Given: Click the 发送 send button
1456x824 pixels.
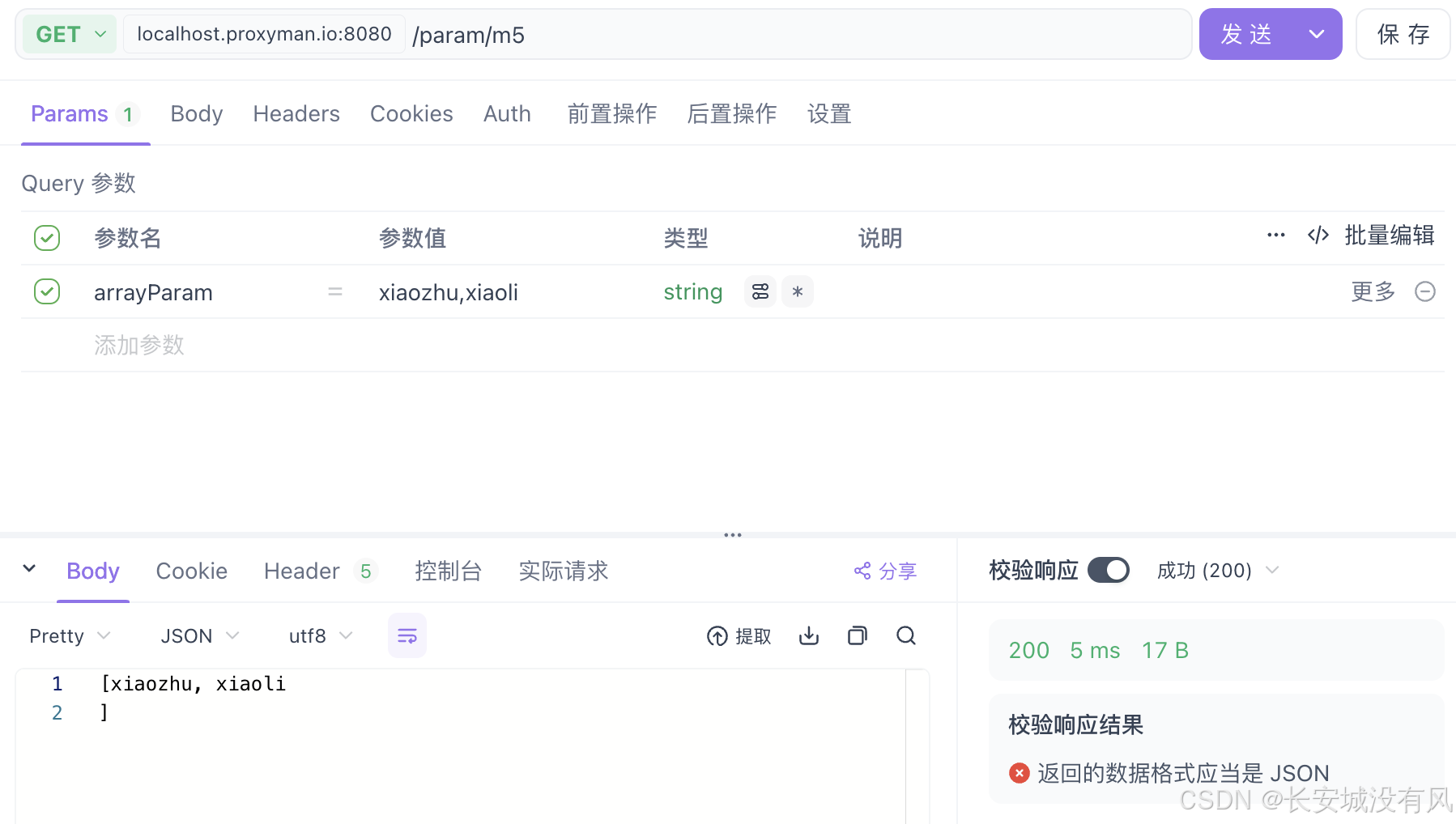Looking at the screenshot, I should tap(1245, 34).
